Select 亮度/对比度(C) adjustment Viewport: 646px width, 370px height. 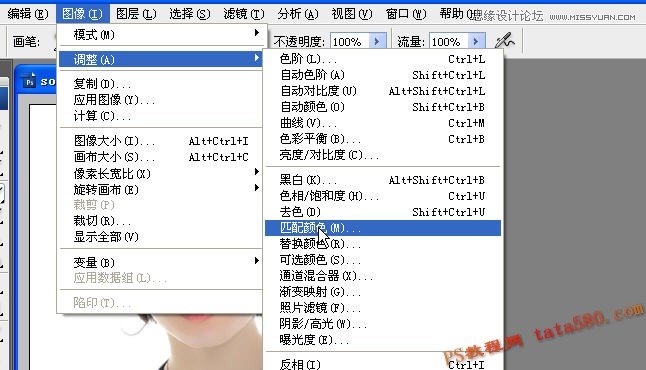tap(383, 155)
